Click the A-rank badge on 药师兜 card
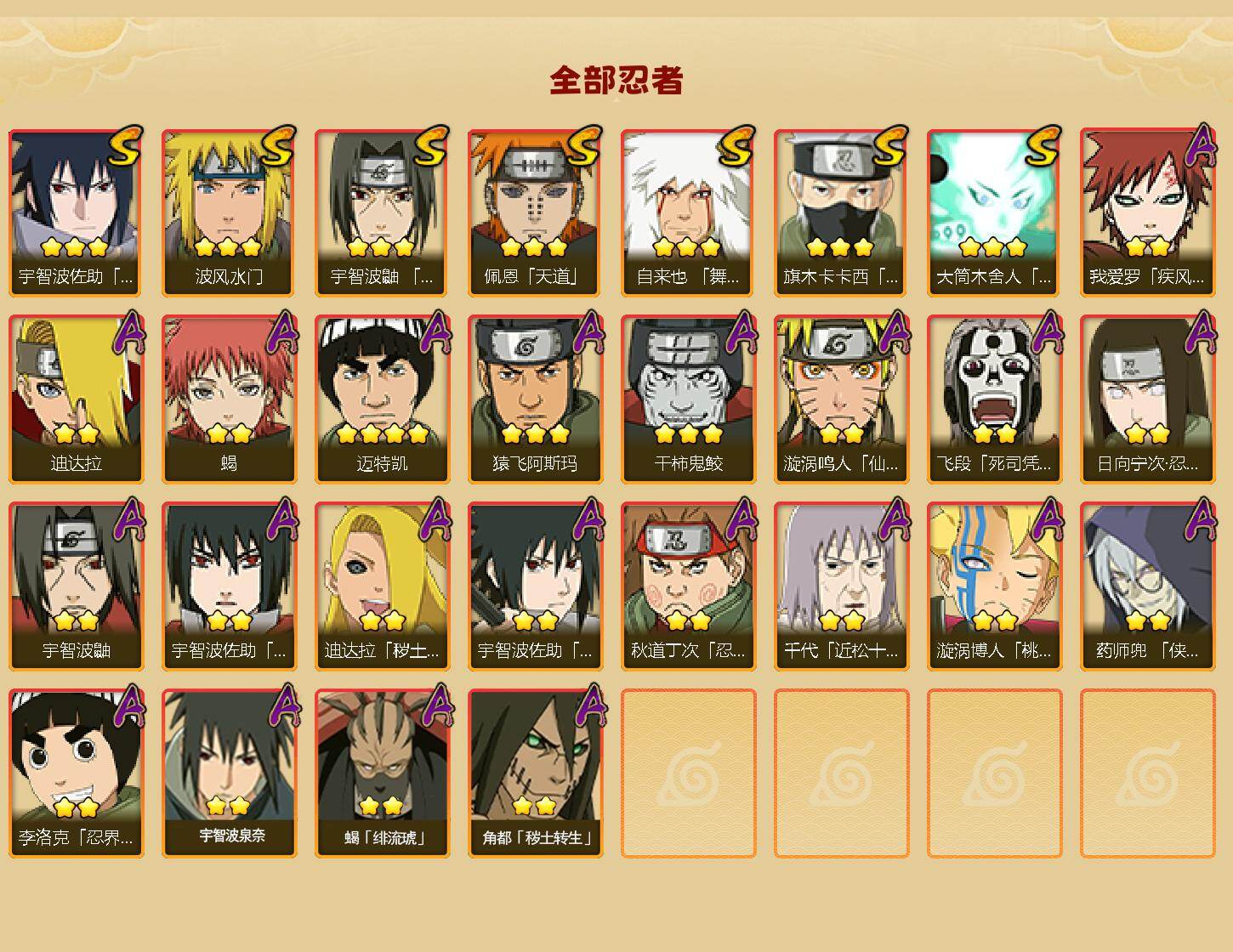 1201,518
